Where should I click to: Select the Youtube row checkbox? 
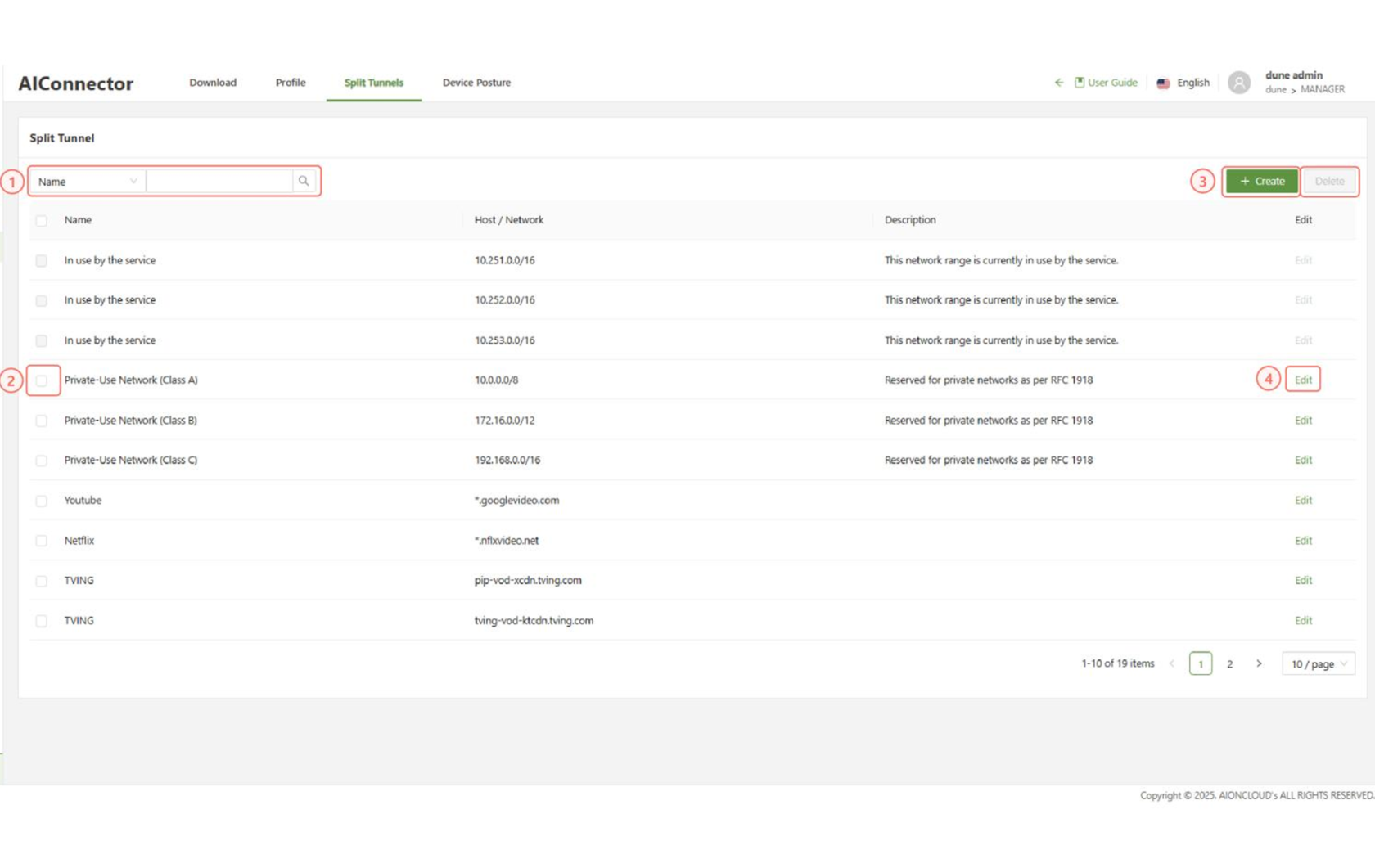(42, 501)
